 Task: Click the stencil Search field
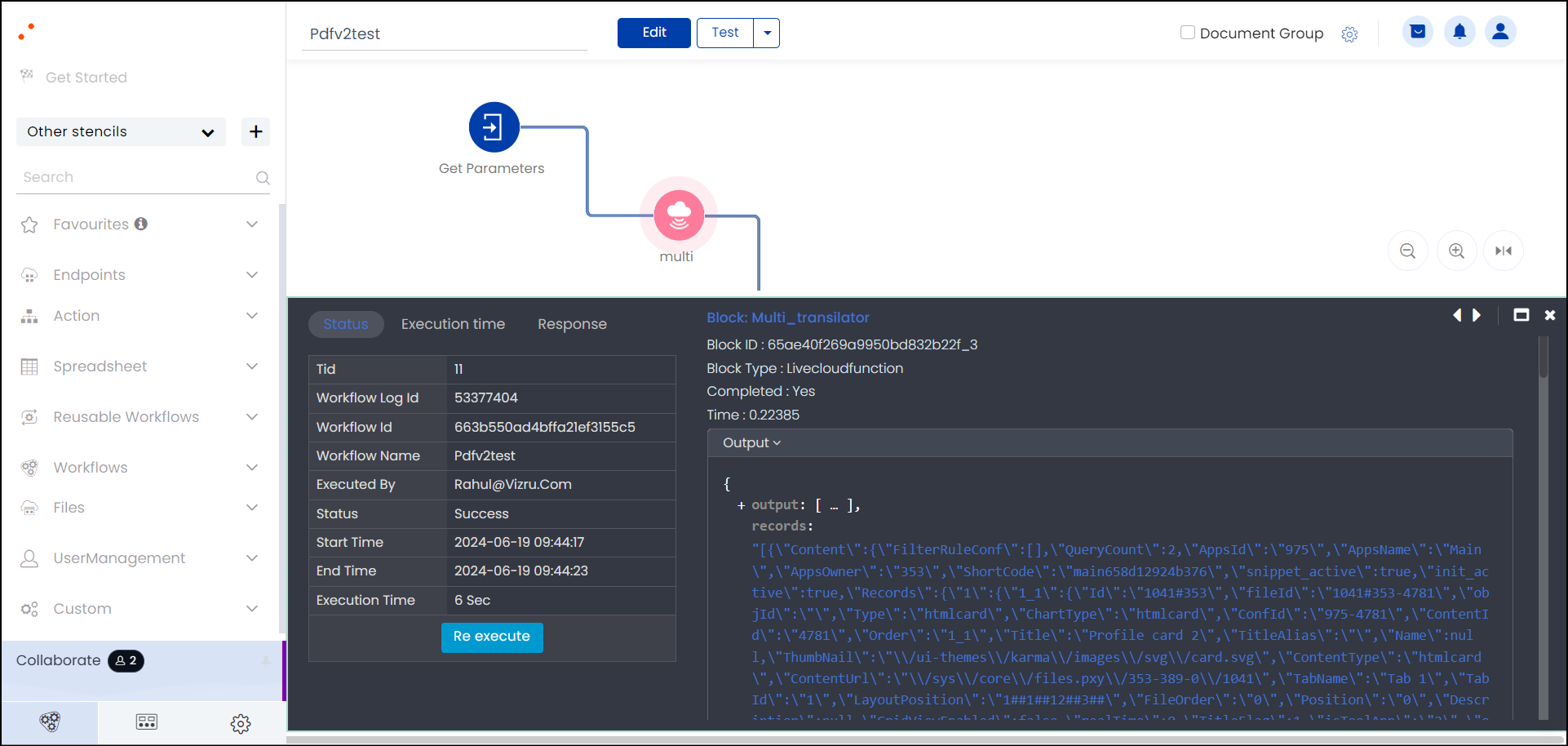click(x=135, y=177)
